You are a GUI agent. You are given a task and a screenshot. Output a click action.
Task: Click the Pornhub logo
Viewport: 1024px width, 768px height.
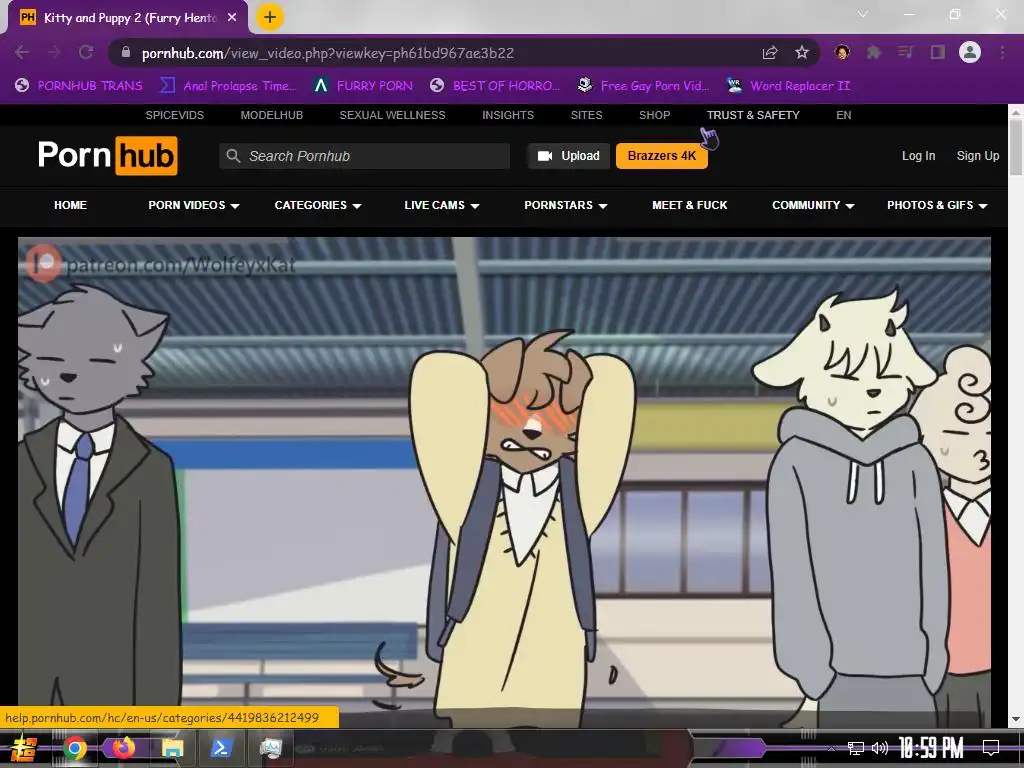107,155
